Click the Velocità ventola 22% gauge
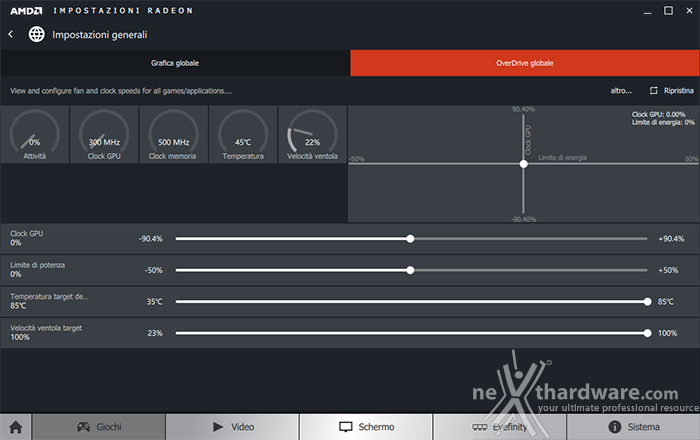 pyautogui.click(x=312, y=134)
